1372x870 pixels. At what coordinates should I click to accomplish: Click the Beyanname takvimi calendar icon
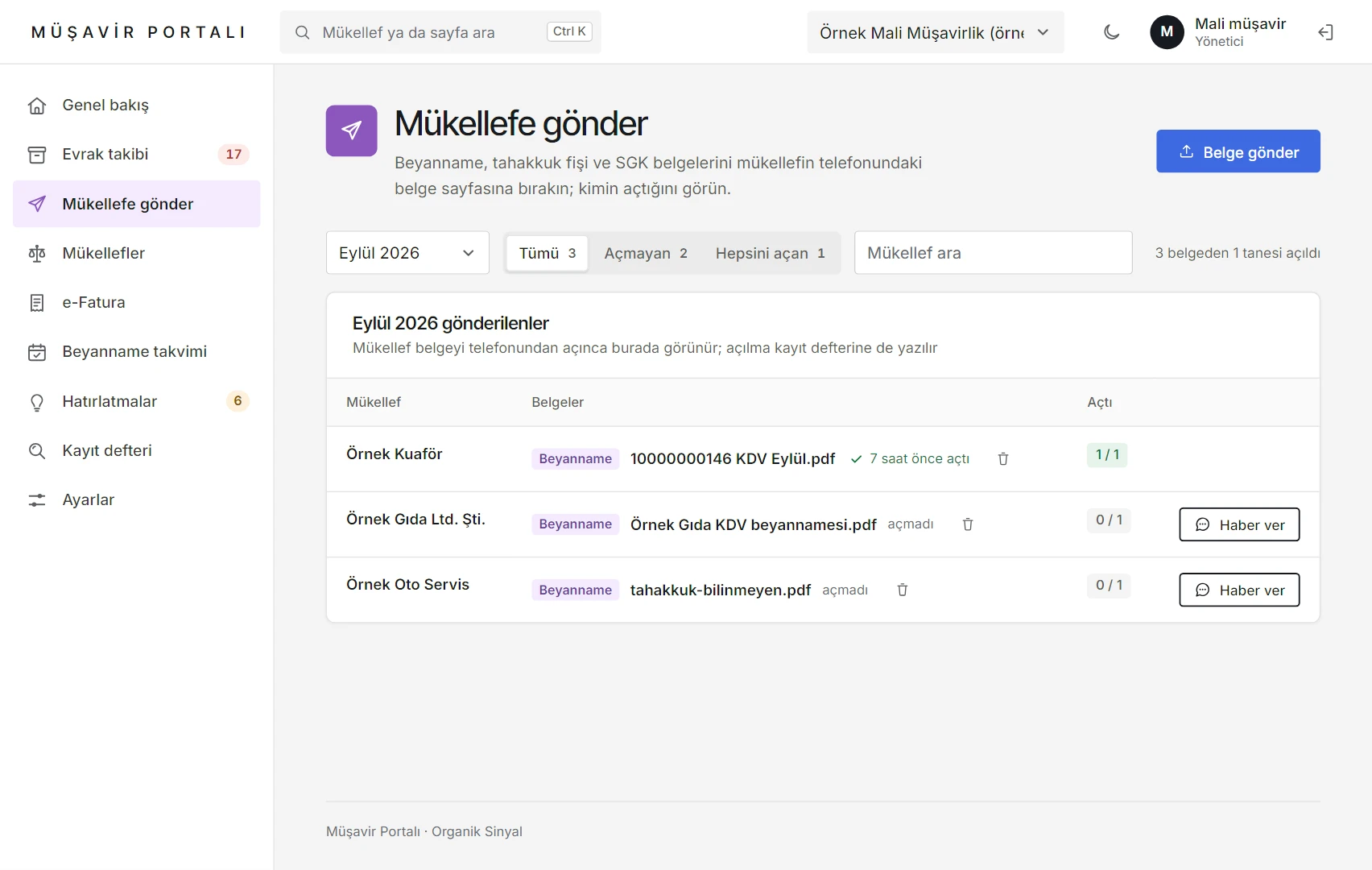(37, 352)
